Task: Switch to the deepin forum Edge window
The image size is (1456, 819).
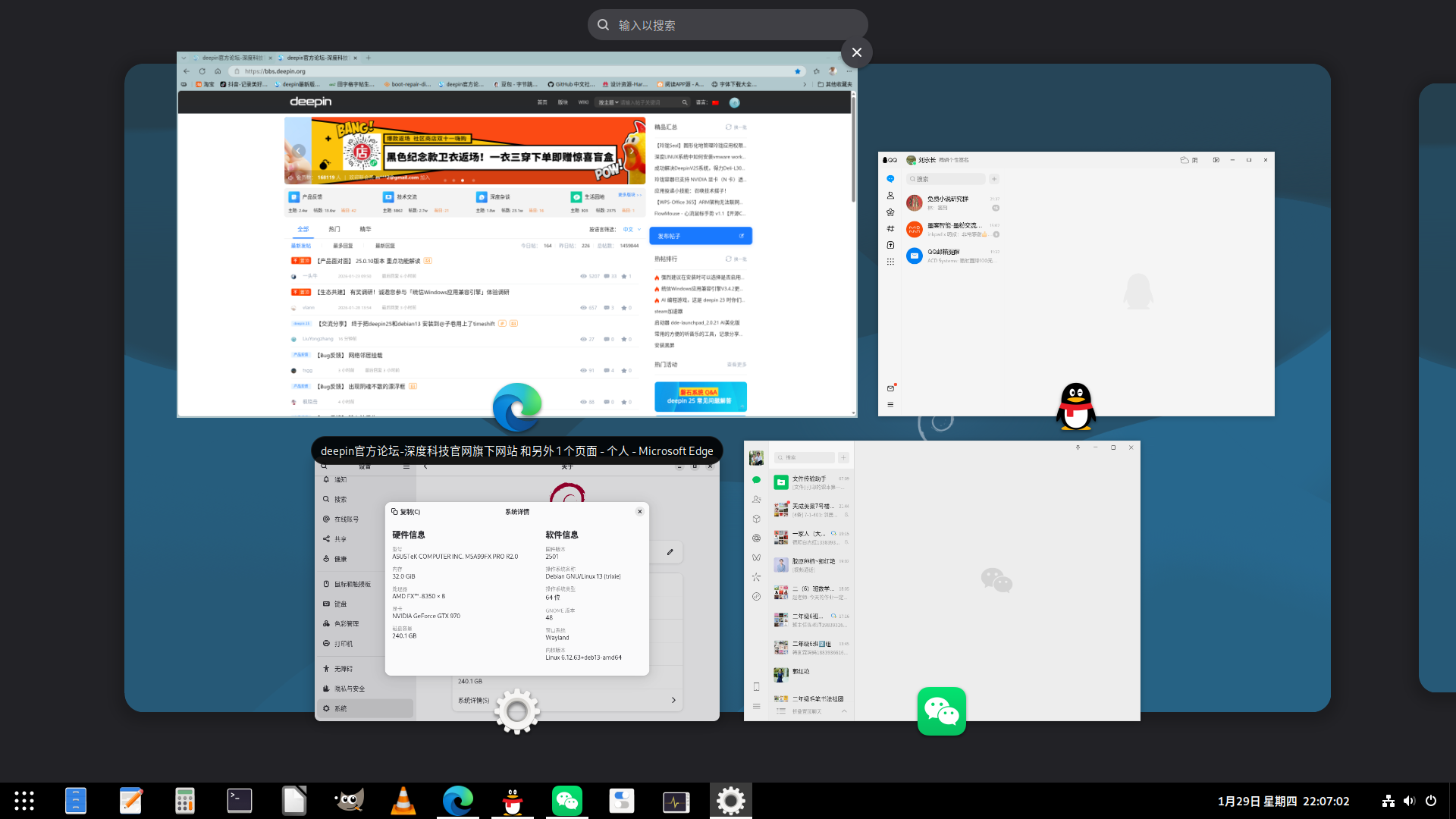Action: click(x=516, y=235)
